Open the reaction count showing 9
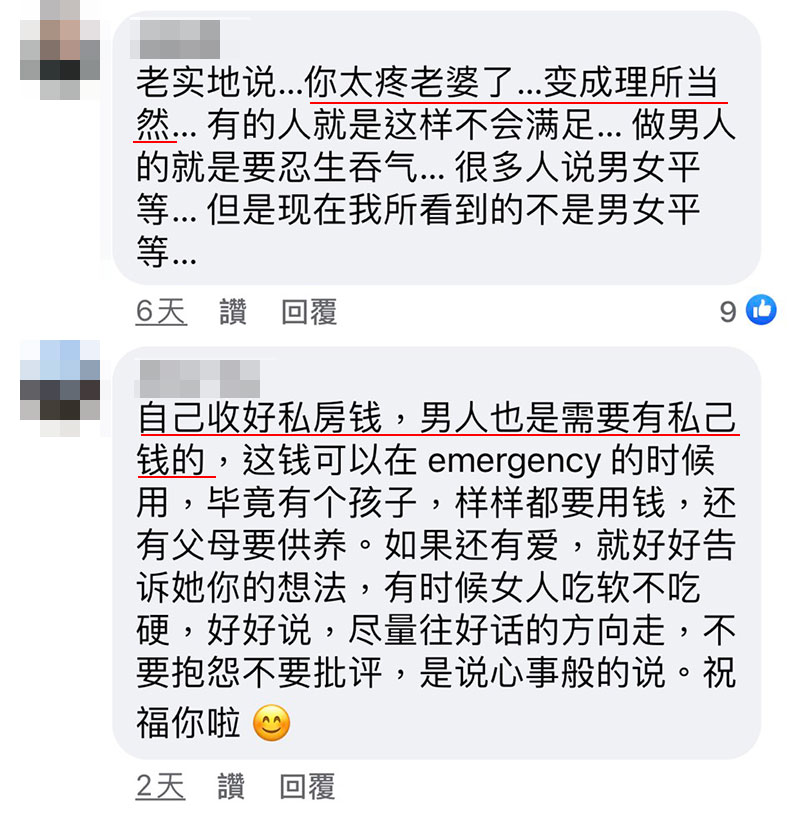800x814 pixels. pos(728,312)
